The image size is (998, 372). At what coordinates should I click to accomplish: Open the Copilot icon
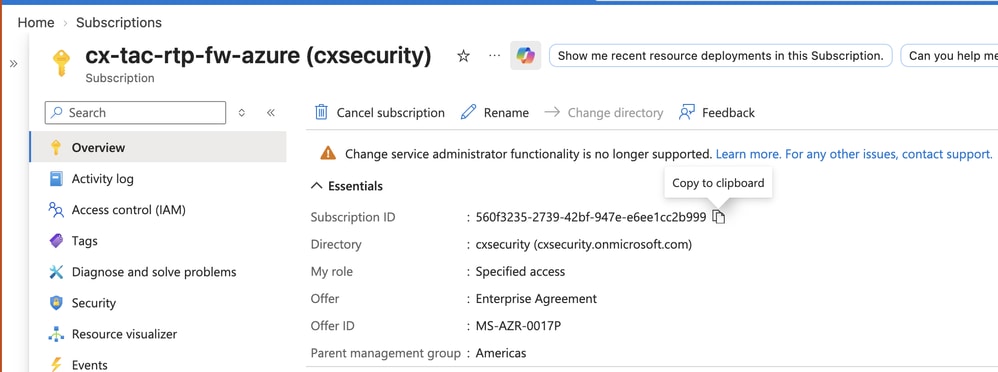[x=526, y=55]
